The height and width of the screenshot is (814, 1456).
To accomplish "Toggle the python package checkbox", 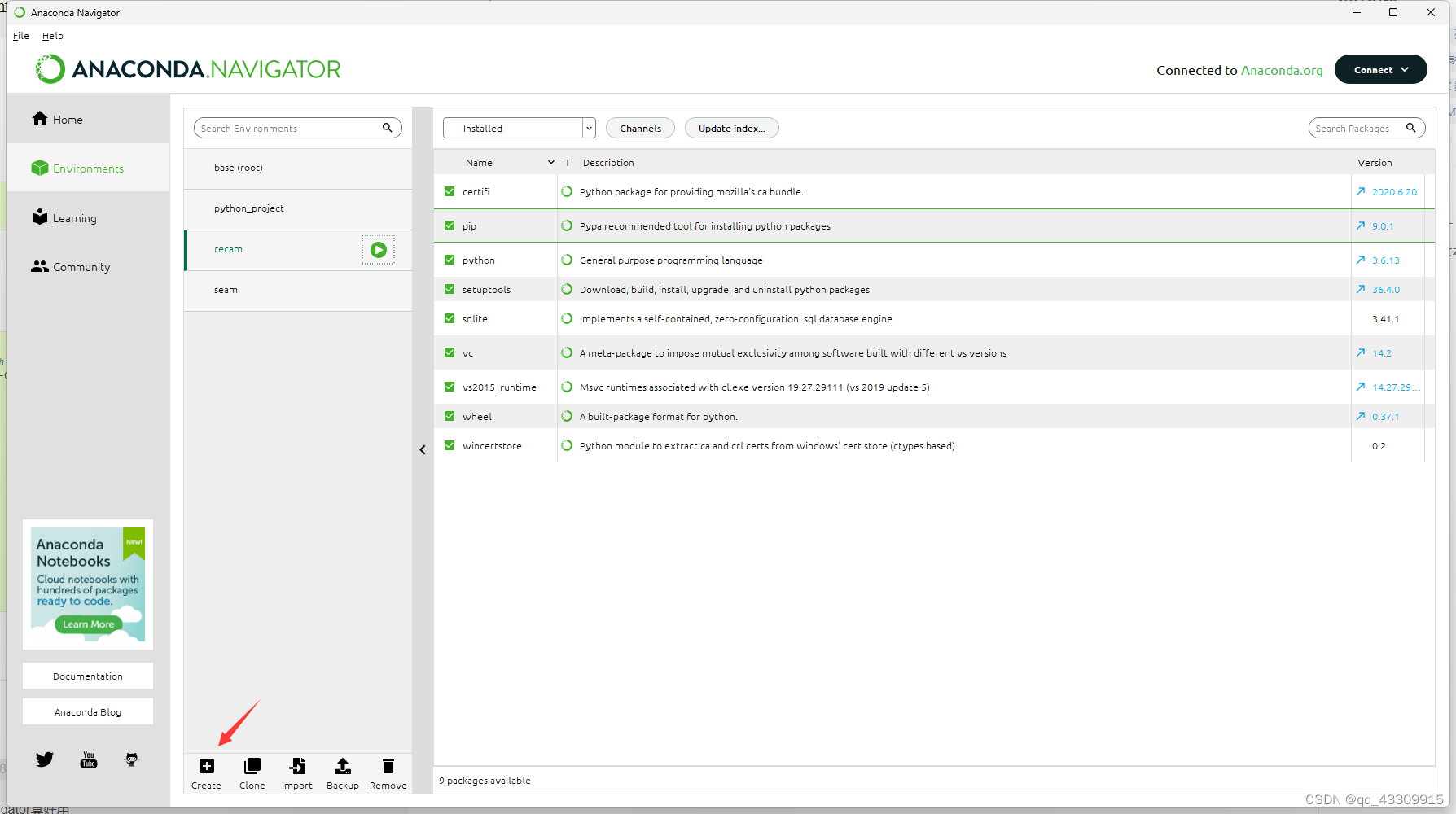I will [450, 260].
